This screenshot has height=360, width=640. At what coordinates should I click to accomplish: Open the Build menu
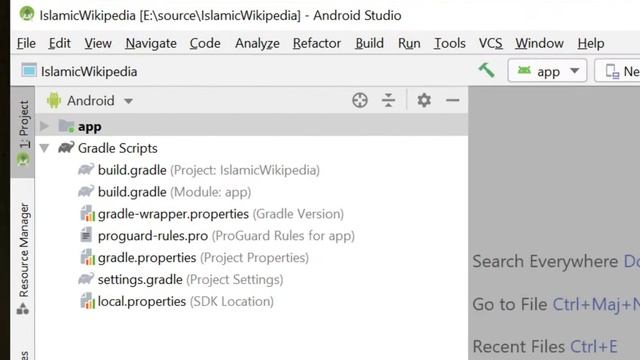[369, 43]
